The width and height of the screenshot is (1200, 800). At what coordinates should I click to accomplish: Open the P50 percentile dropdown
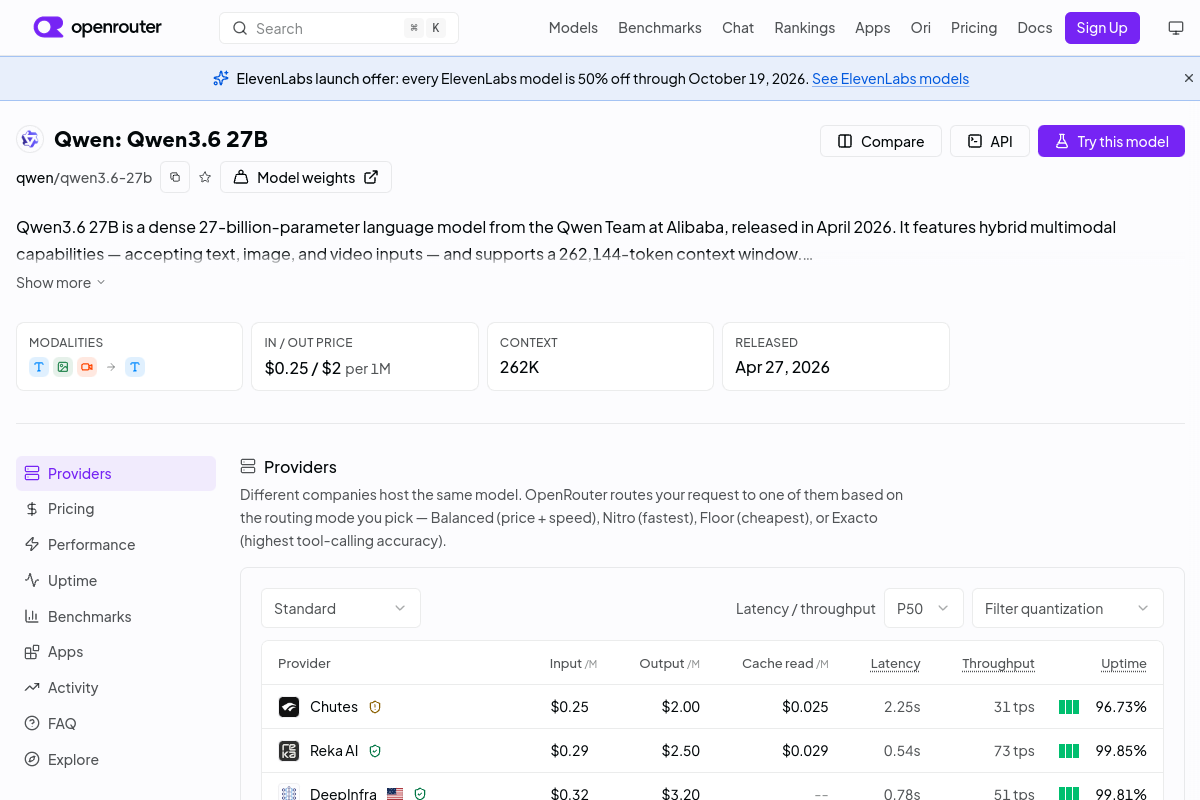tap(924, 608)
